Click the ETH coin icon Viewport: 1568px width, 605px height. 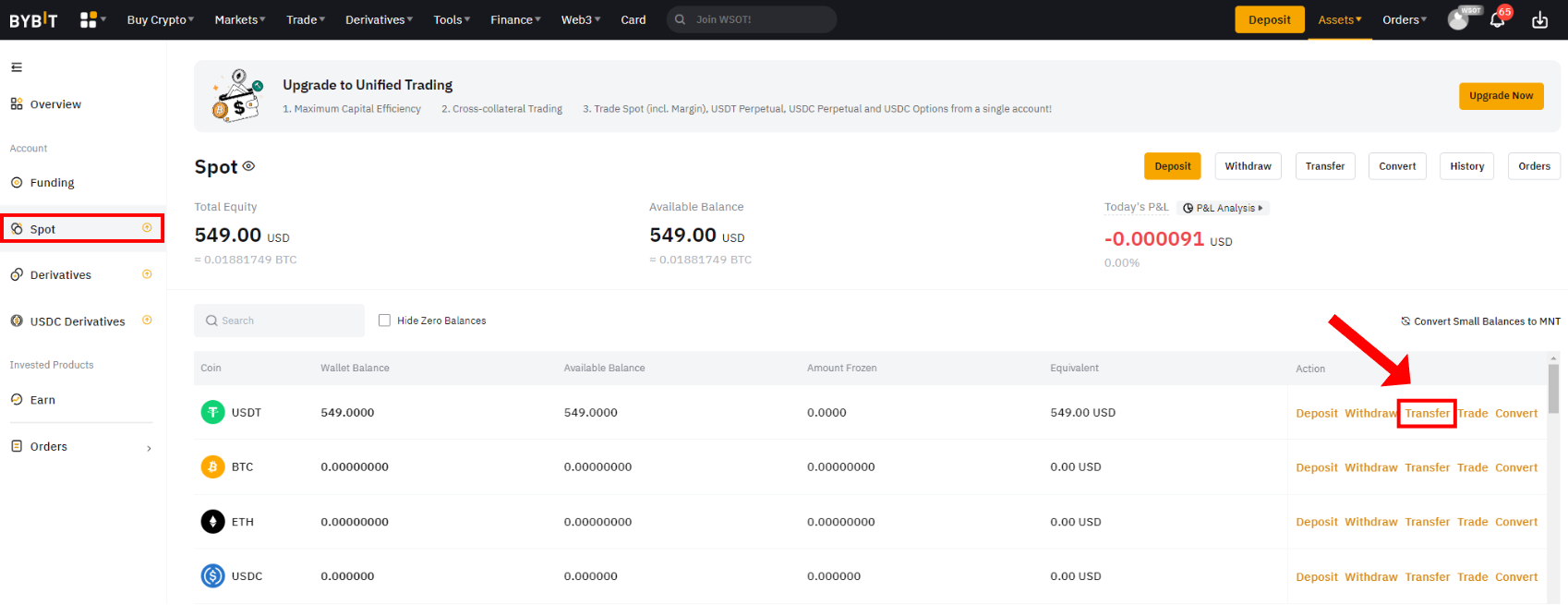(x=212, y=522)
